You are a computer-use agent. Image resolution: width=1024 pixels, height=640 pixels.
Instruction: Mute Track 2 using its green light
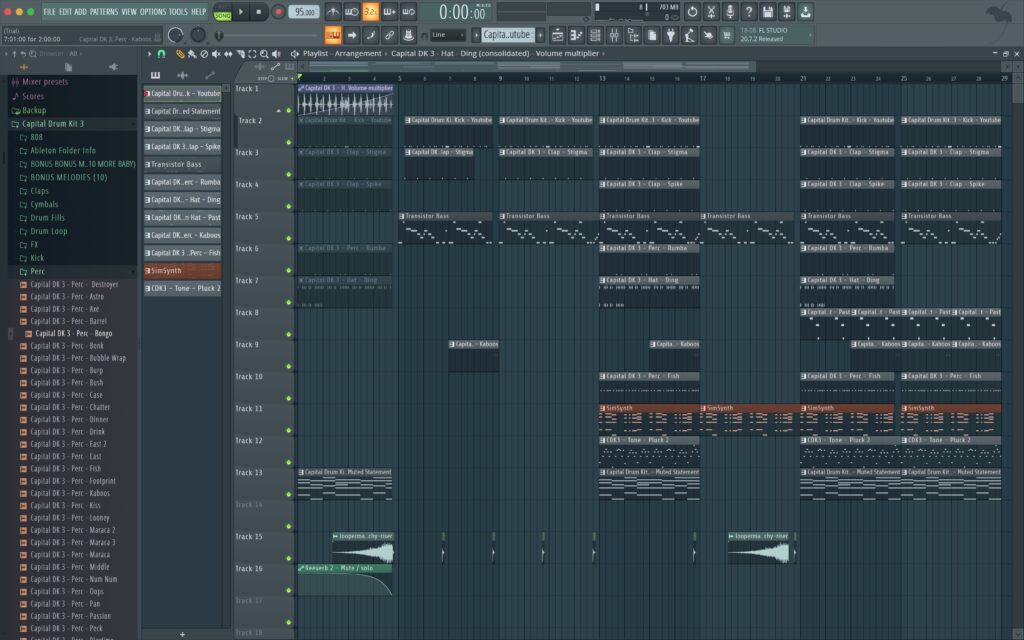pyautogui.click(x=289, y=142)
